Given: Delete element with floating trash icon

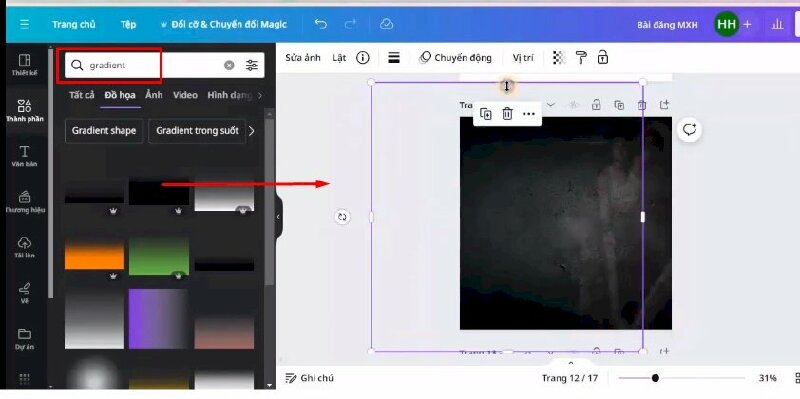Looking at the screenshot, I should click(x=507, y=114).
